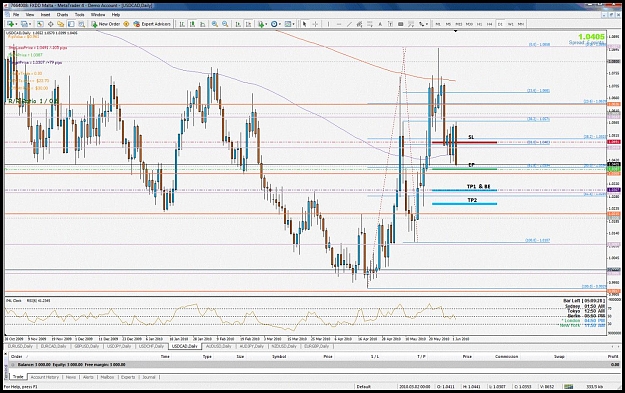625x393 pixels.
Task: Click the Zoom In magnifier icon
Action: (215, 24)
